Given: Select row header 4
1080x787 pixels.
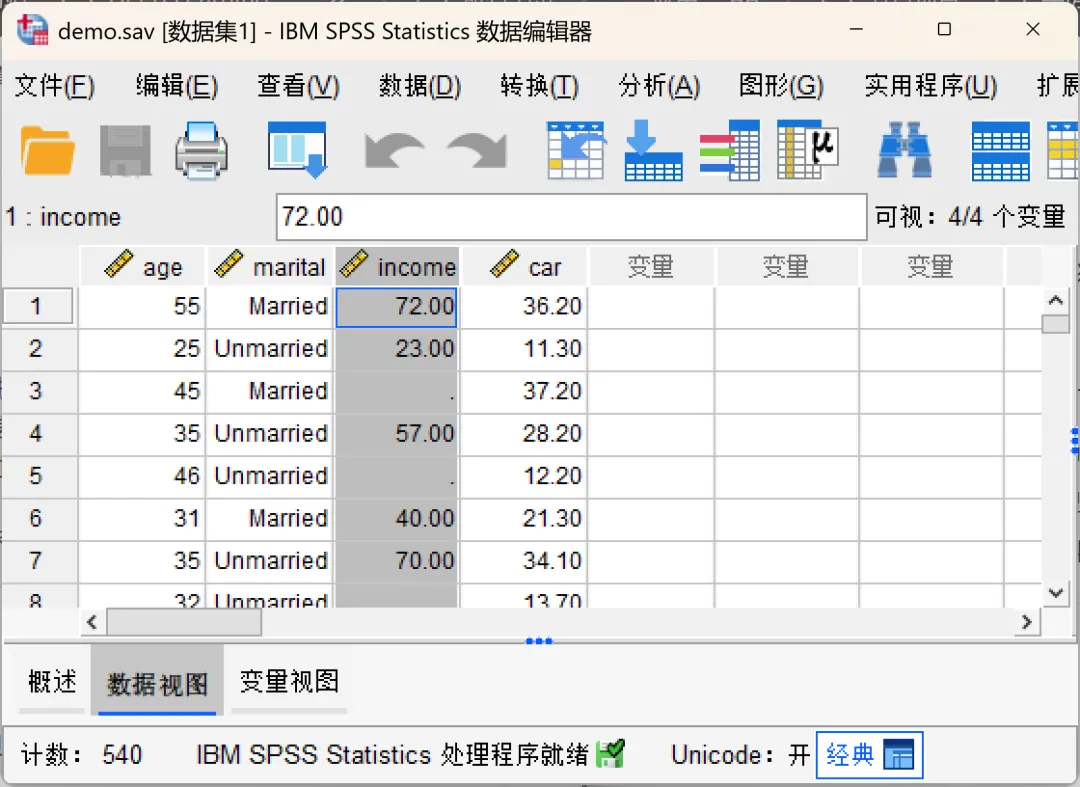Looking at the screenshot, I should (38, 433).
